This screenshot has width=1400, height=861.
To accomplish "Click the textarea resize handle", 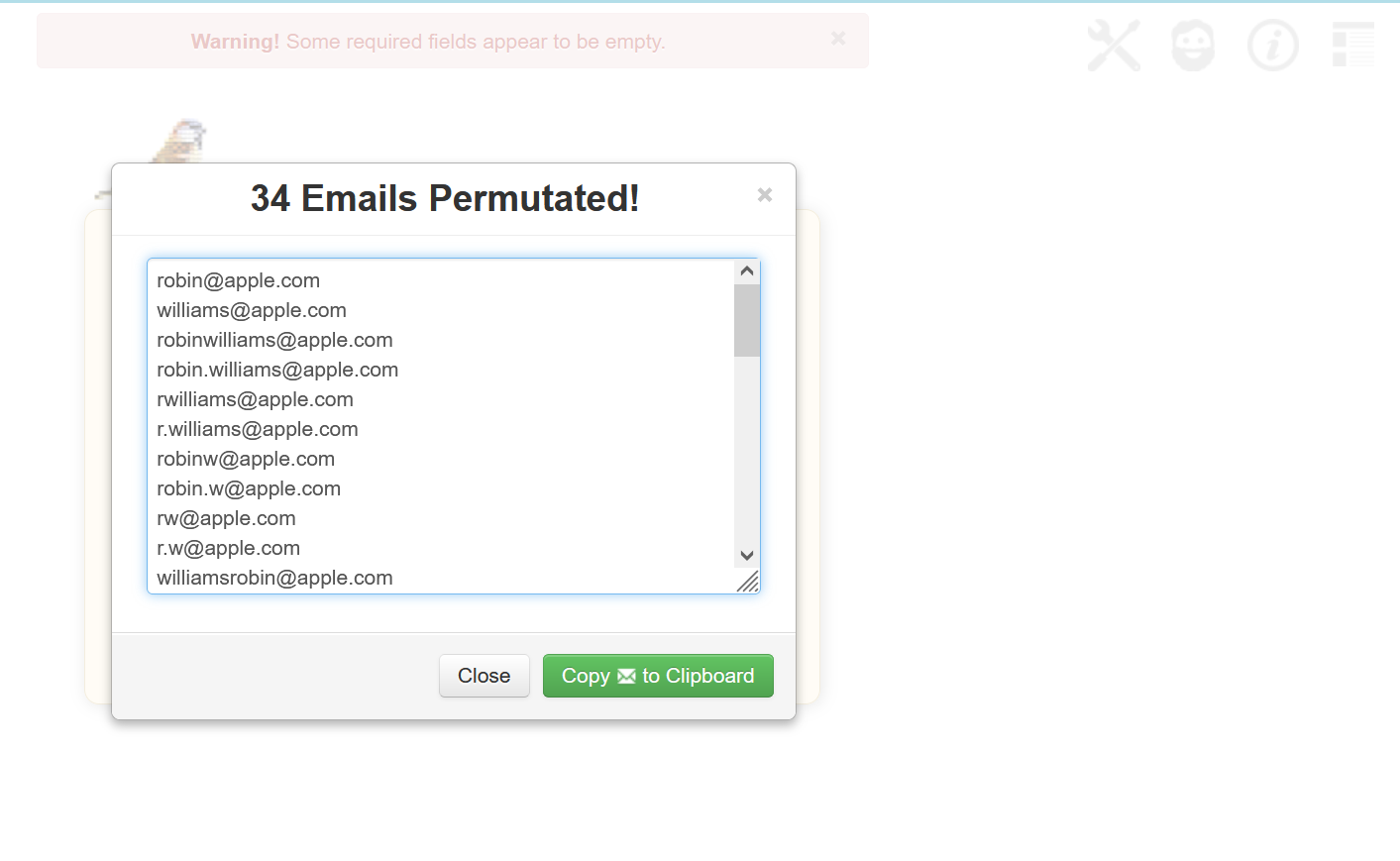I will 749,583.
